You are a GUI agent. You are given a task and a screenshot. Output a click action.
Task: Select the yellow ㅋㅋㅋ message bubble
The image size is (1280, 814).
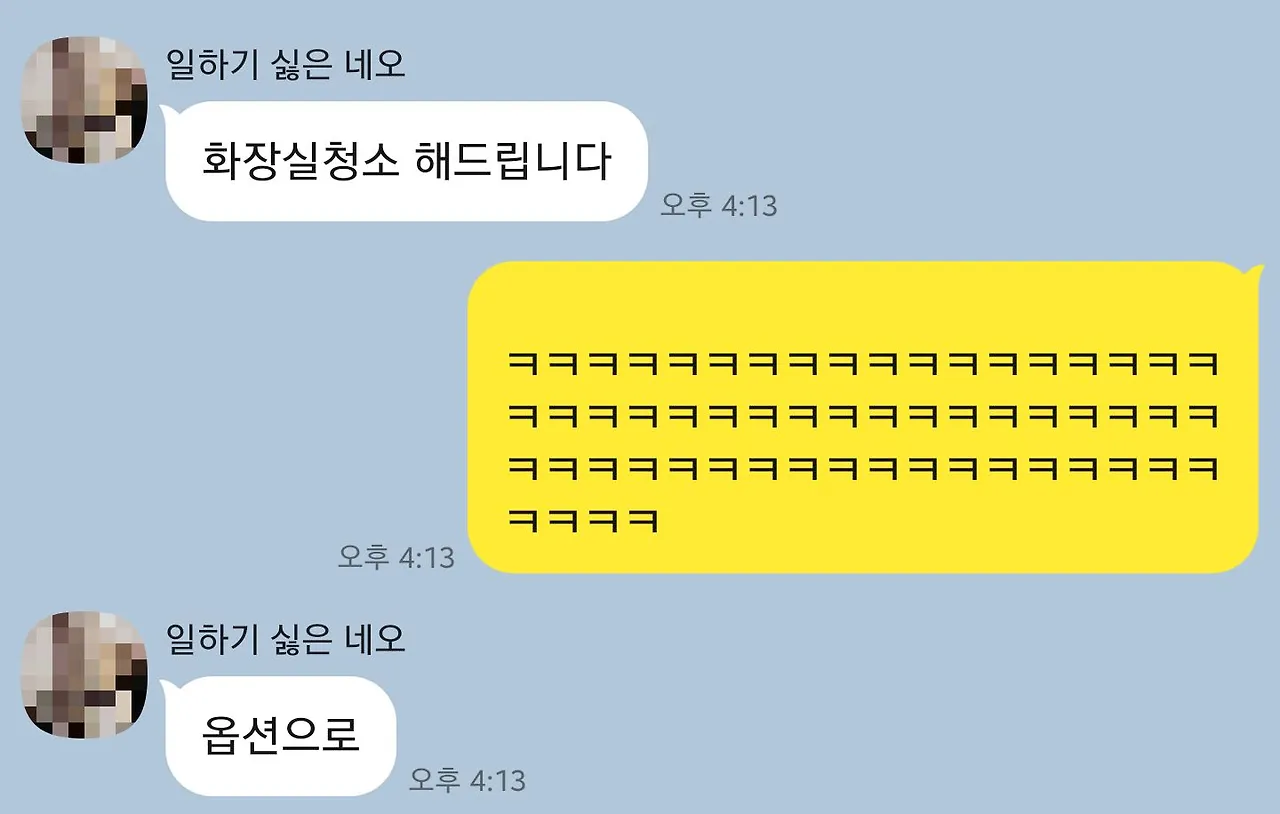(x=863, y=418)
